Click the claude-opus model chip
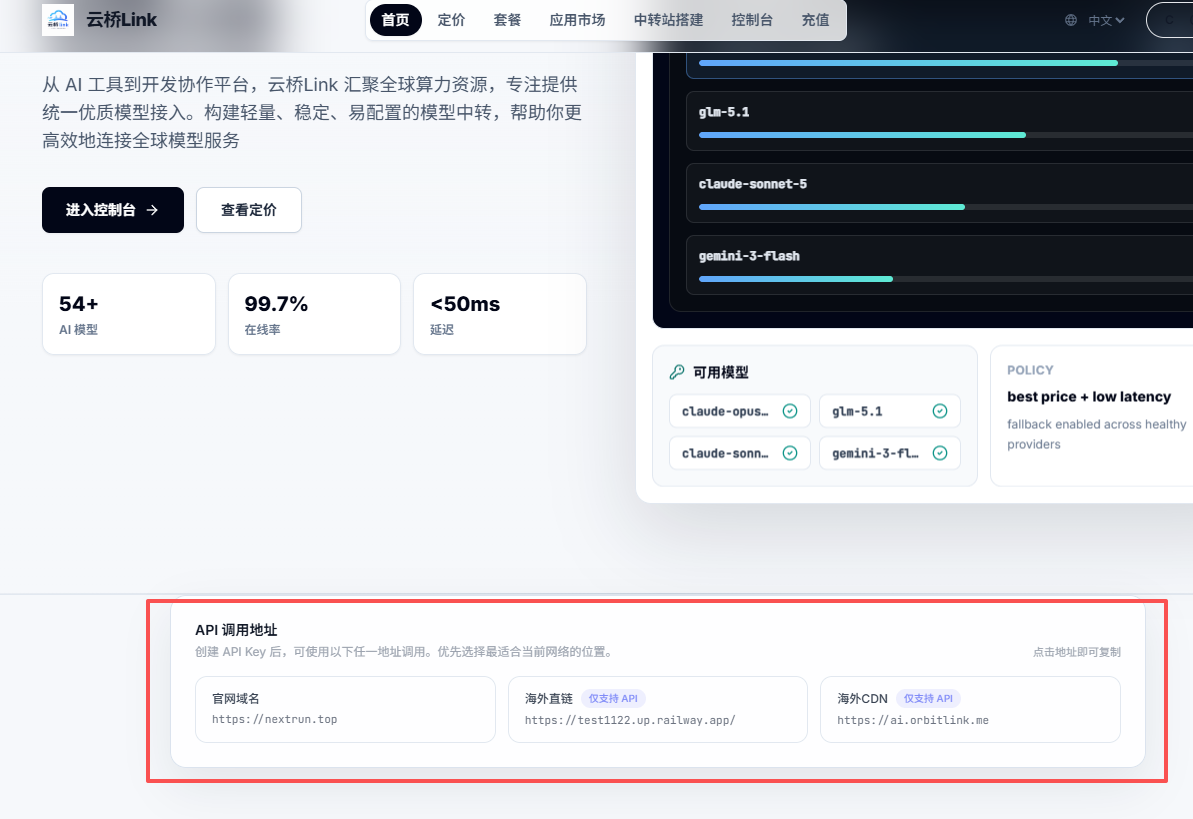The image size is (1193, 819). (x=740, y=411)
